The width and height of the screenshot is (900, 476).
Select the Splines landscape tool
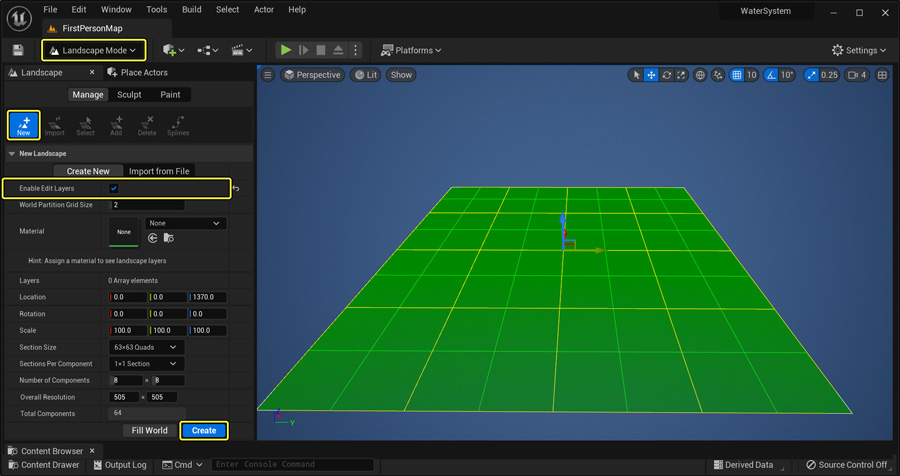tap(178, 124)
